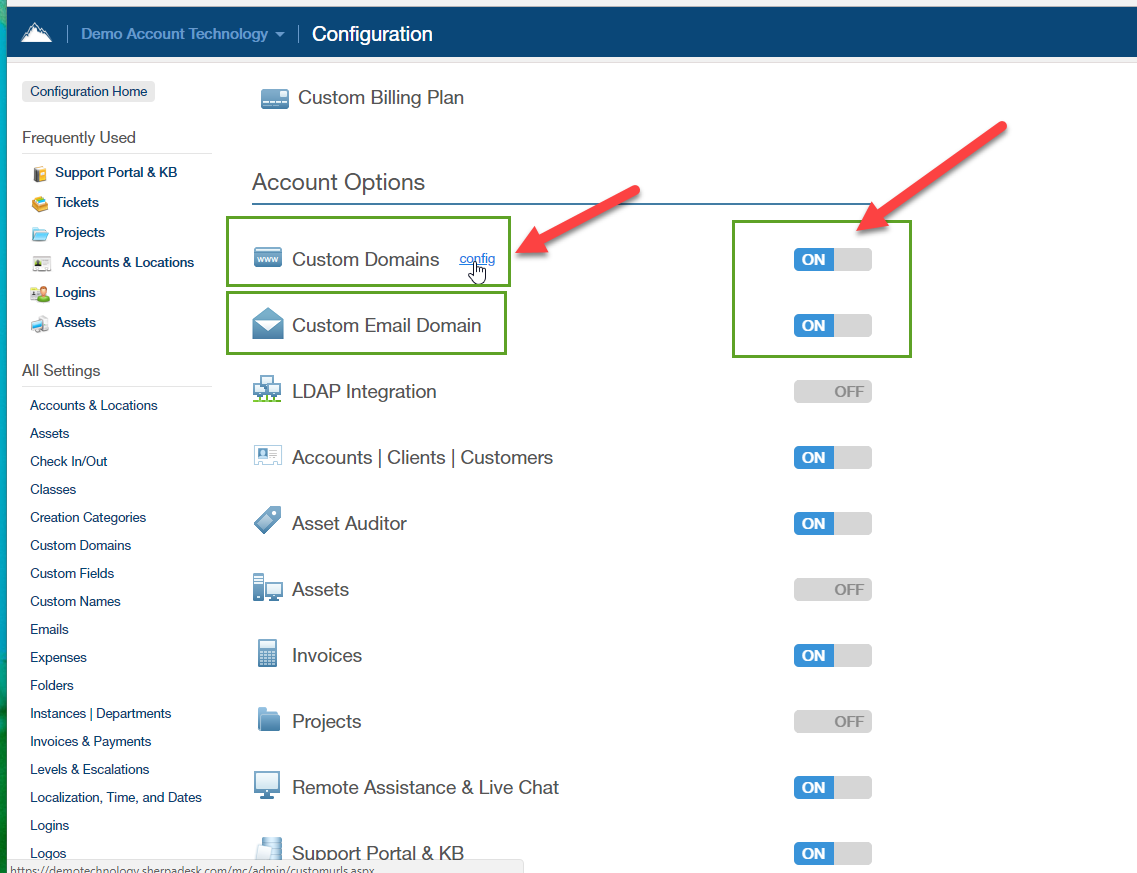Go to Custom Fields in All Settings
Screen dimensions: 1137x873
(72, 573)
